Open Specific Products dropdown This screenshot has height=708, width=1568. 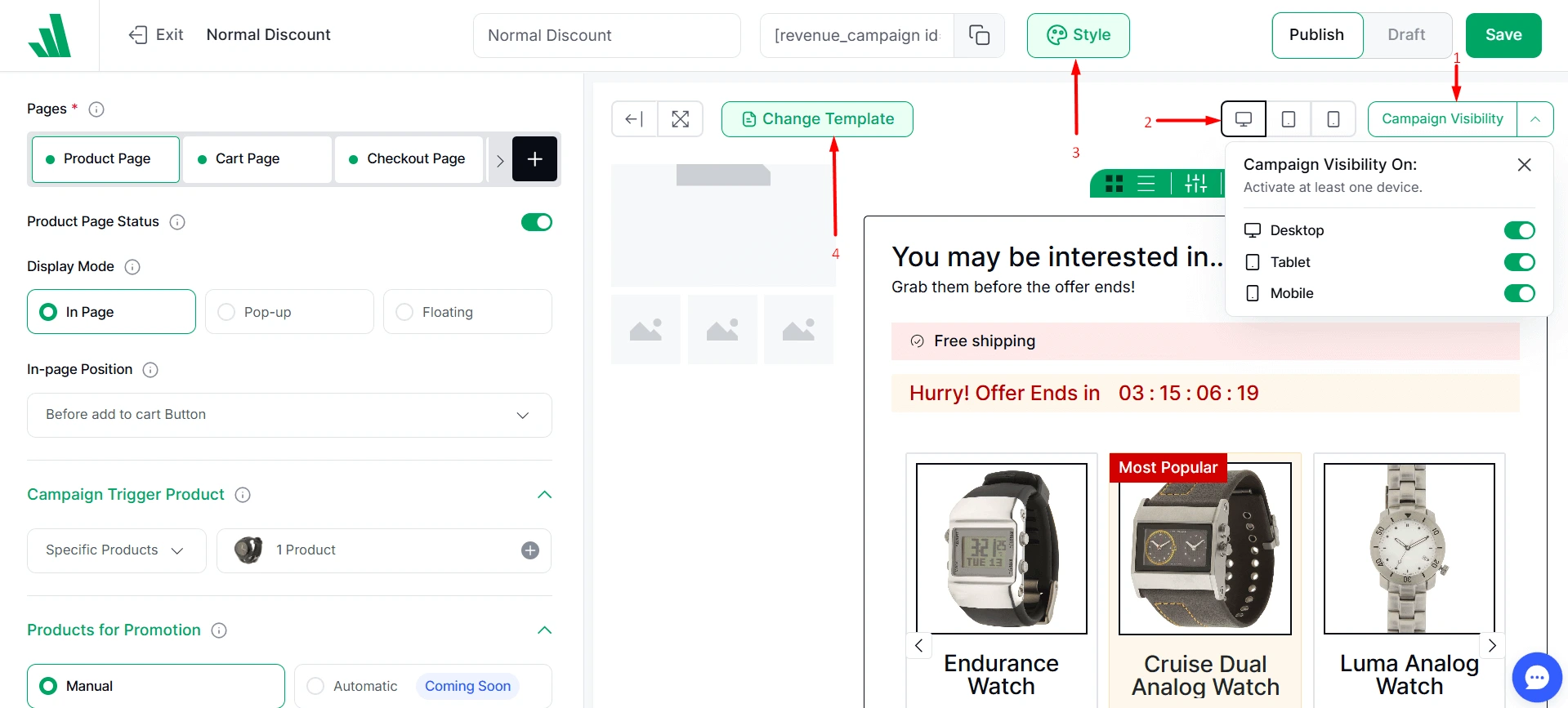pos(116,550)
